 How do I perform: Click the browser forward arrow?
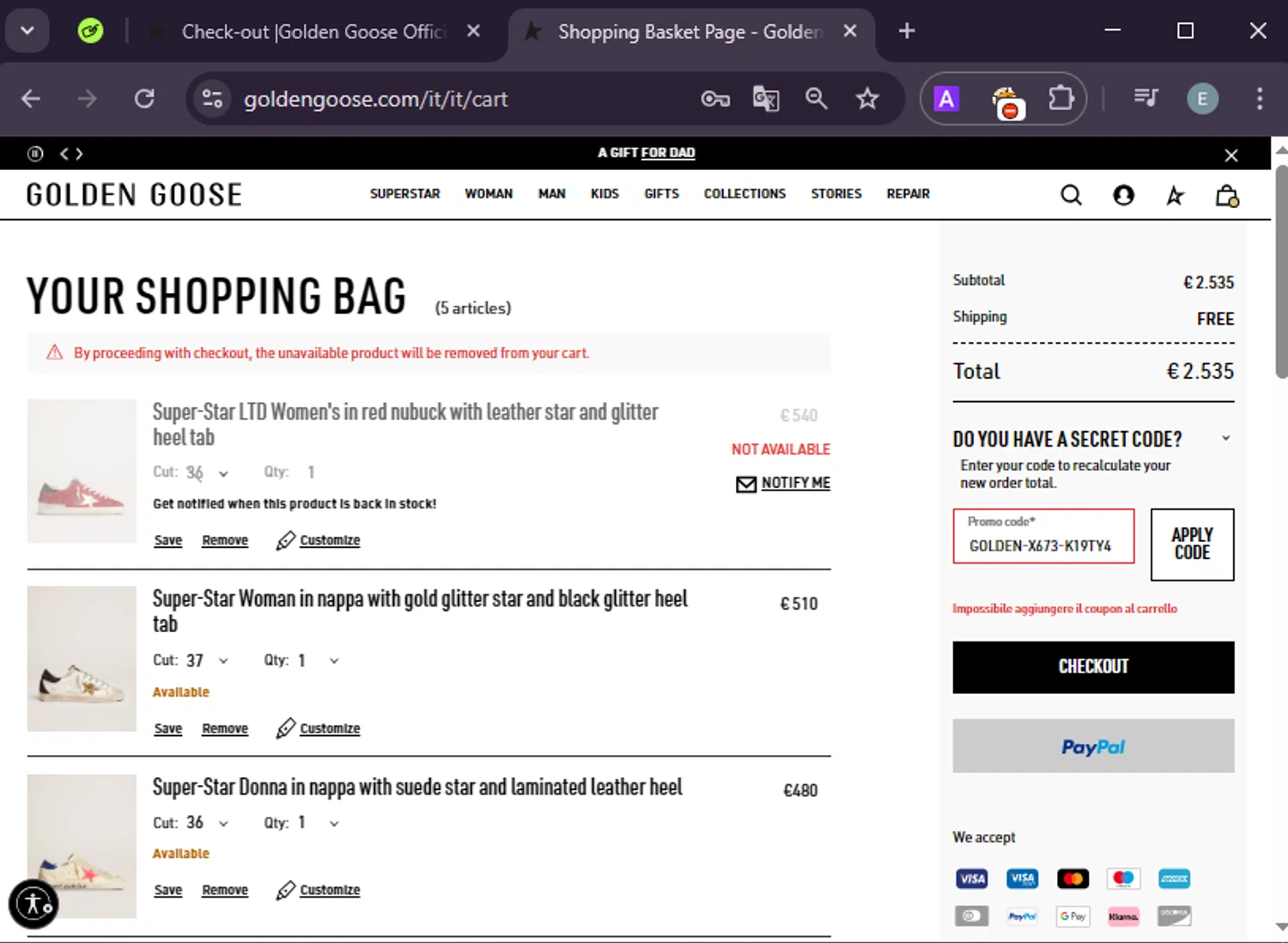87,99
